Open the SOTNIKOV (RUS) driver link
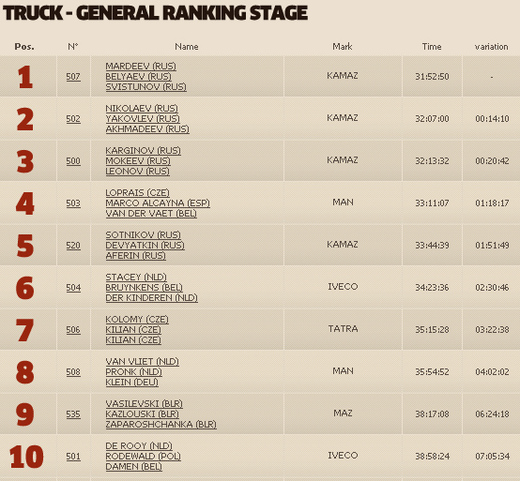Screen dimensions: 520x481 (143, 235)
